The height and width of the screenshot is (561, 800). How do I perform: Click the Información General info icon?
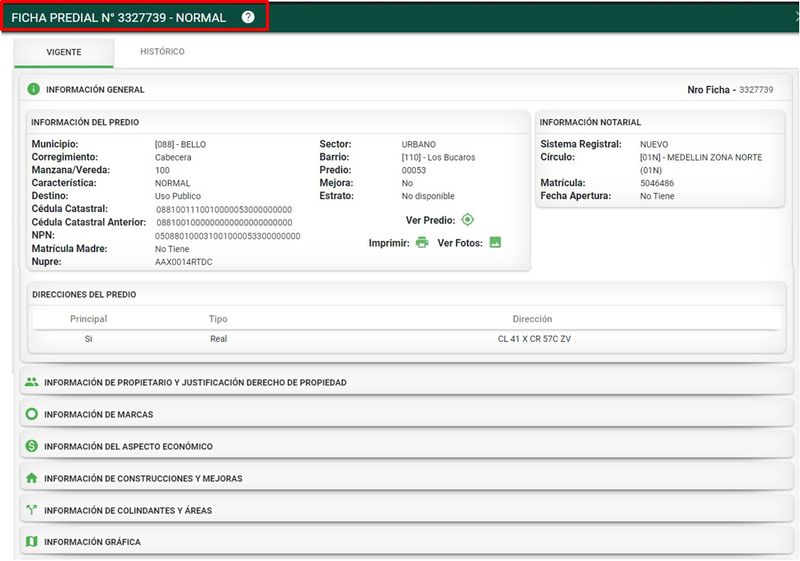coord(33,89)
